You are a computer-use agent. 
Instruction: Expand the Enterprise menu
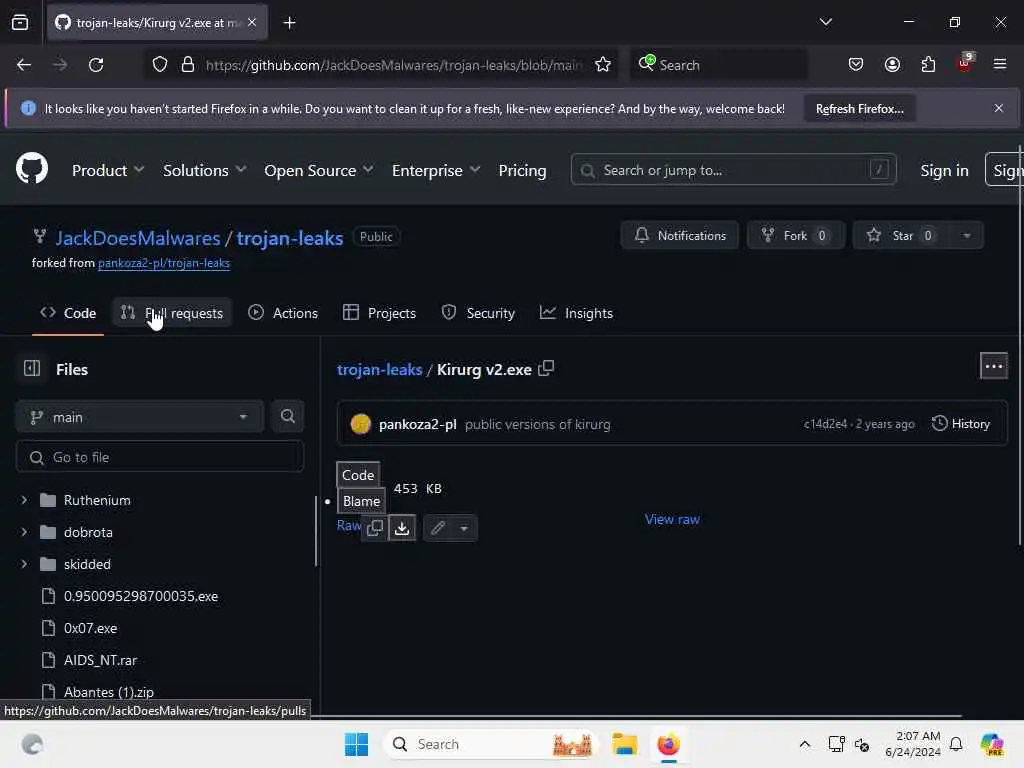tap(436, 170)
